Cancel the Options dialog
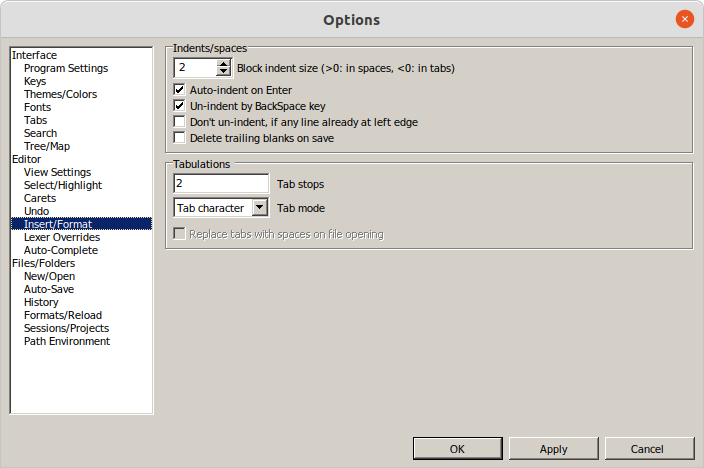The height and width of the screenshot is (468, 704). [649, 449]
